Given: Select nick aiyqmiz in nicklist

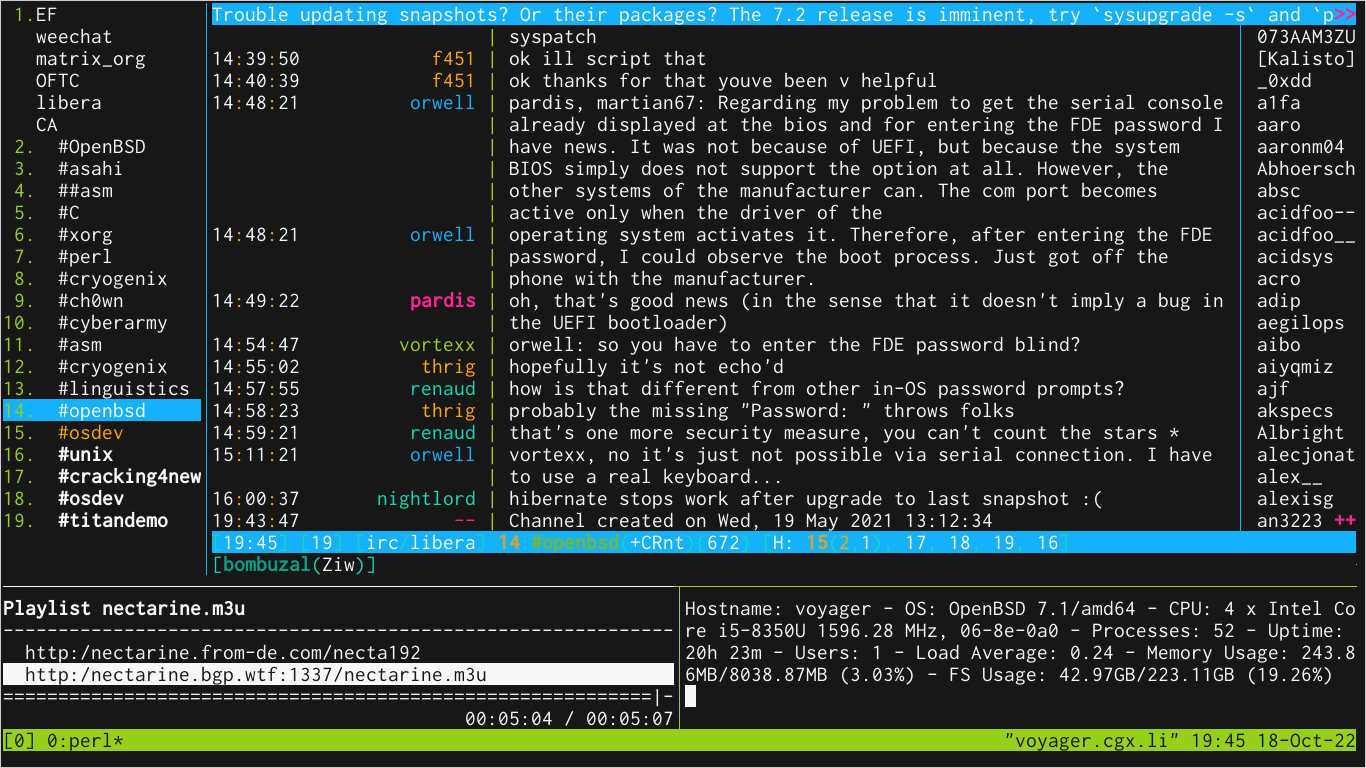Looking at the screenshot, I should 1295,367.
